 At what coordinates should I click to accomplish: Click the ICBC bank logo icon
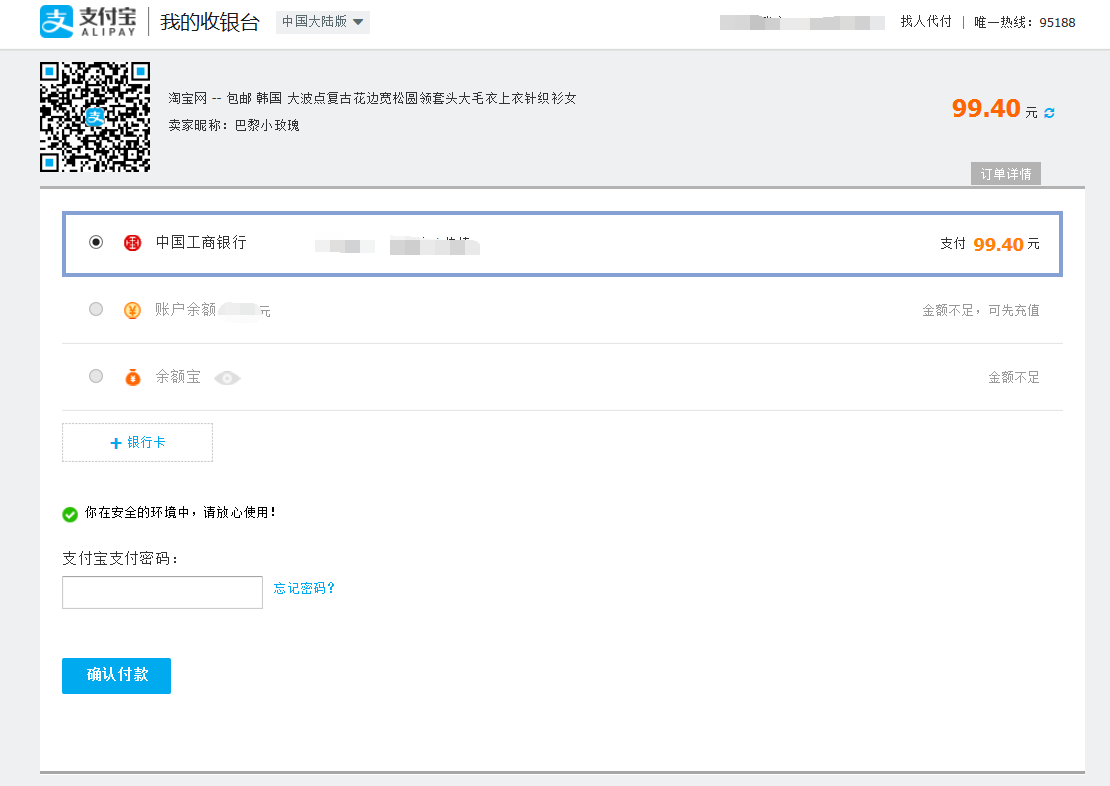132,243
